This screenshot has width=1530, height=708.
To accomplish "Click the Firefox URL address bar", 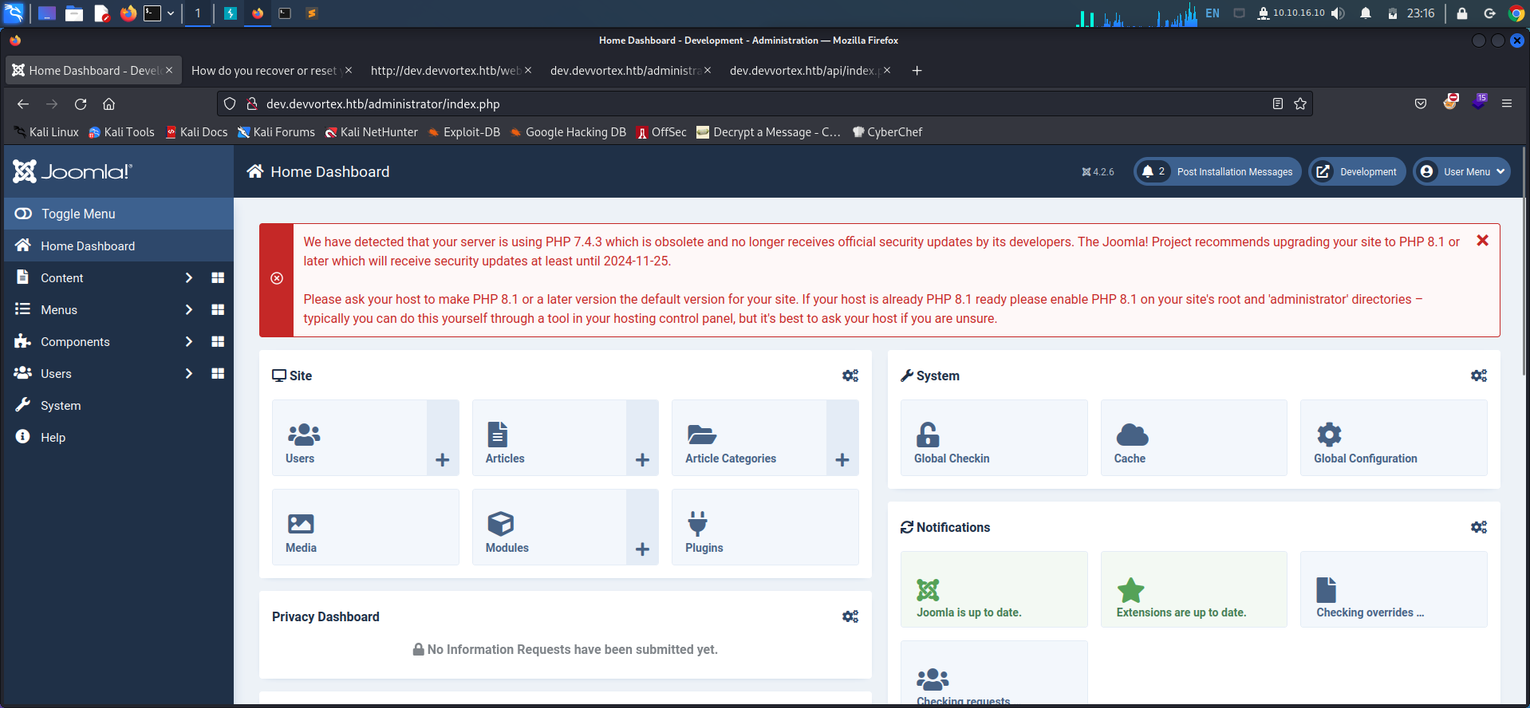I will point(764,104).
